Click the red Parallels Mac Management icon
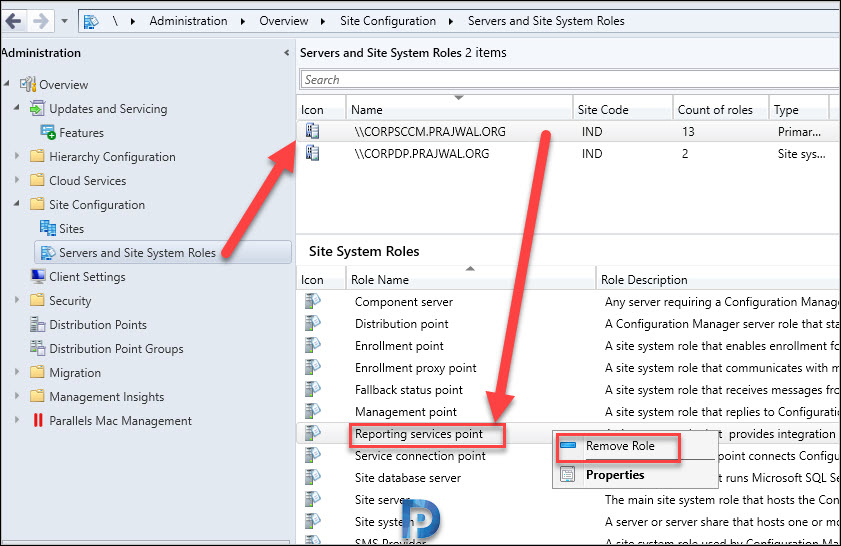This screenshot has height=546, width=841. pos(38,420)
